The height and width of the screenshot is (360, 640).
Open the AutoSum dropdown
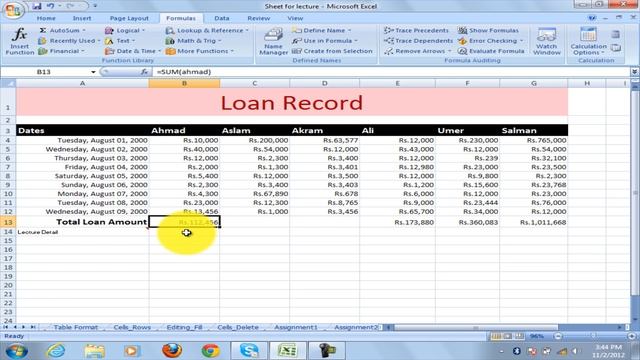tap(62, 31)
